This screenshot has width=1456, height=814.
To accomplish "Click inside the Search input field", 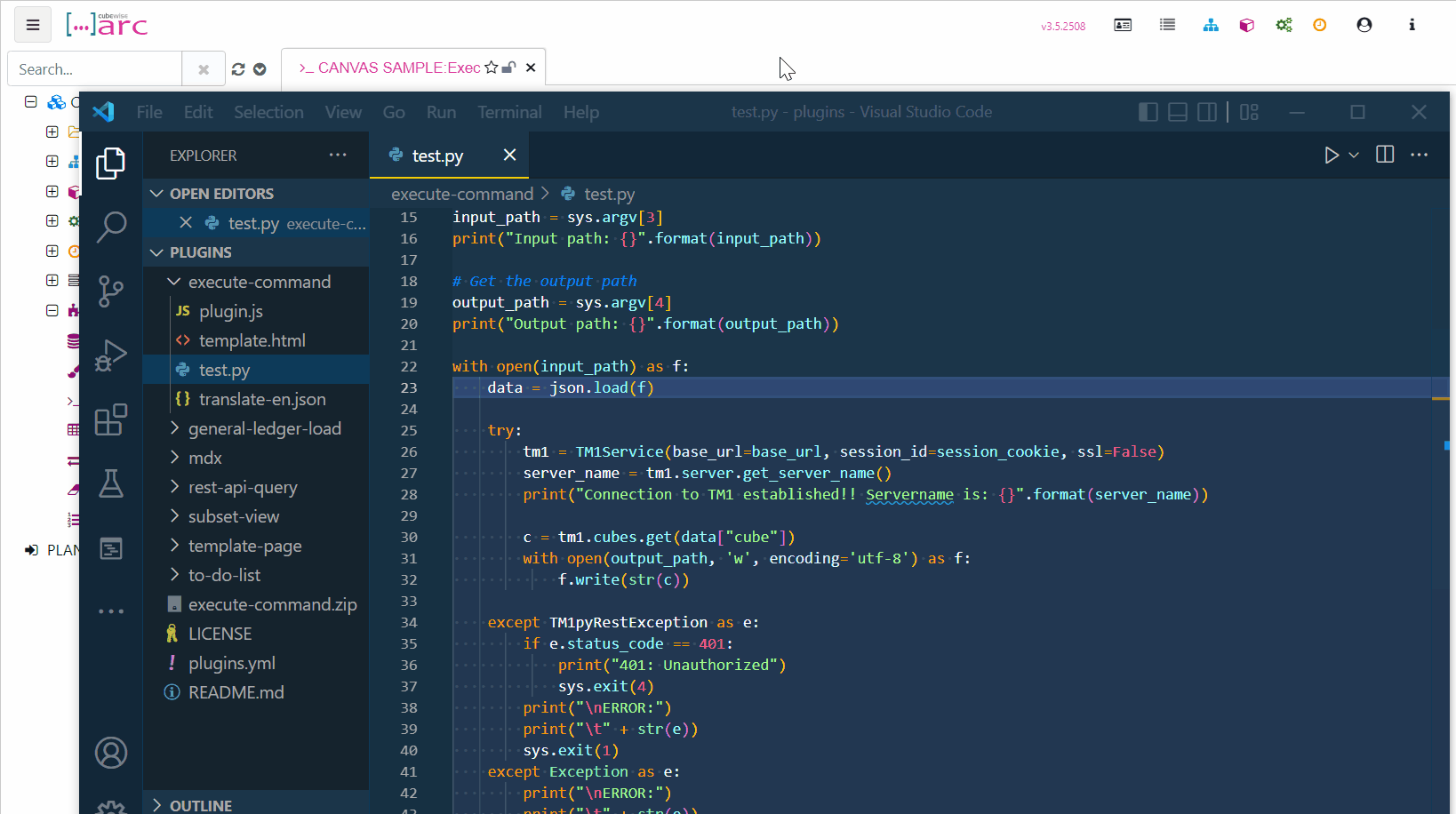I will pyautogui.click(x=93, y=68).
